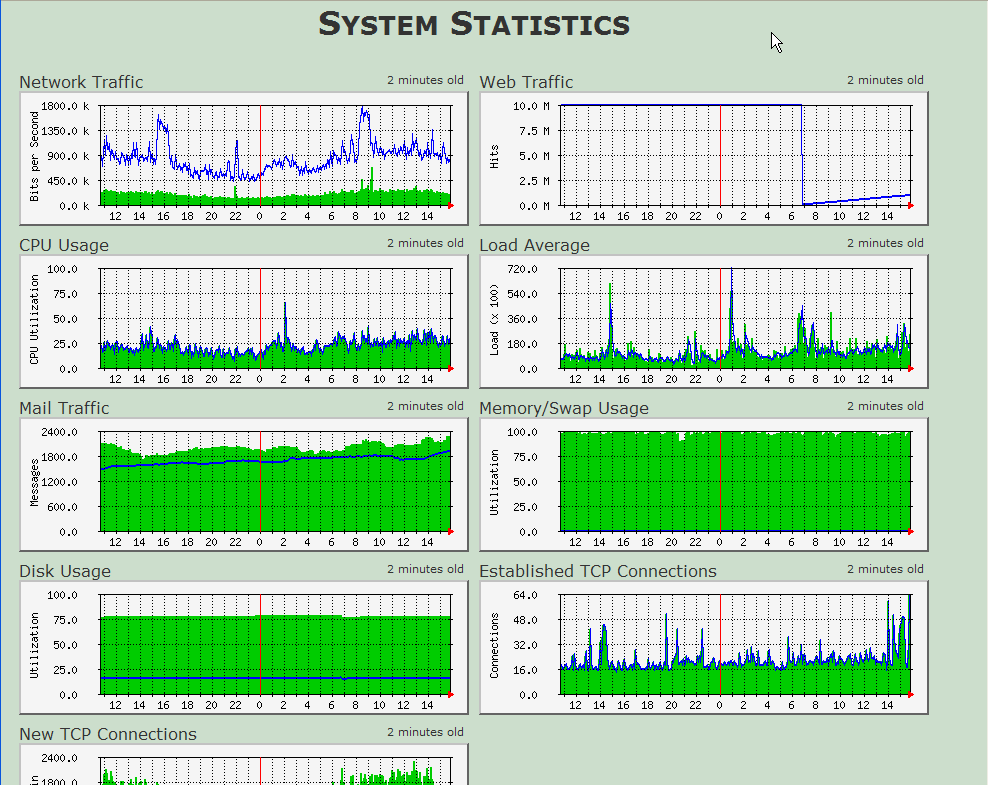Image resolution: width=988 pixels, height=785 pixels.
Task: Click the Disk Usage title label
Action: coord(65,571)
